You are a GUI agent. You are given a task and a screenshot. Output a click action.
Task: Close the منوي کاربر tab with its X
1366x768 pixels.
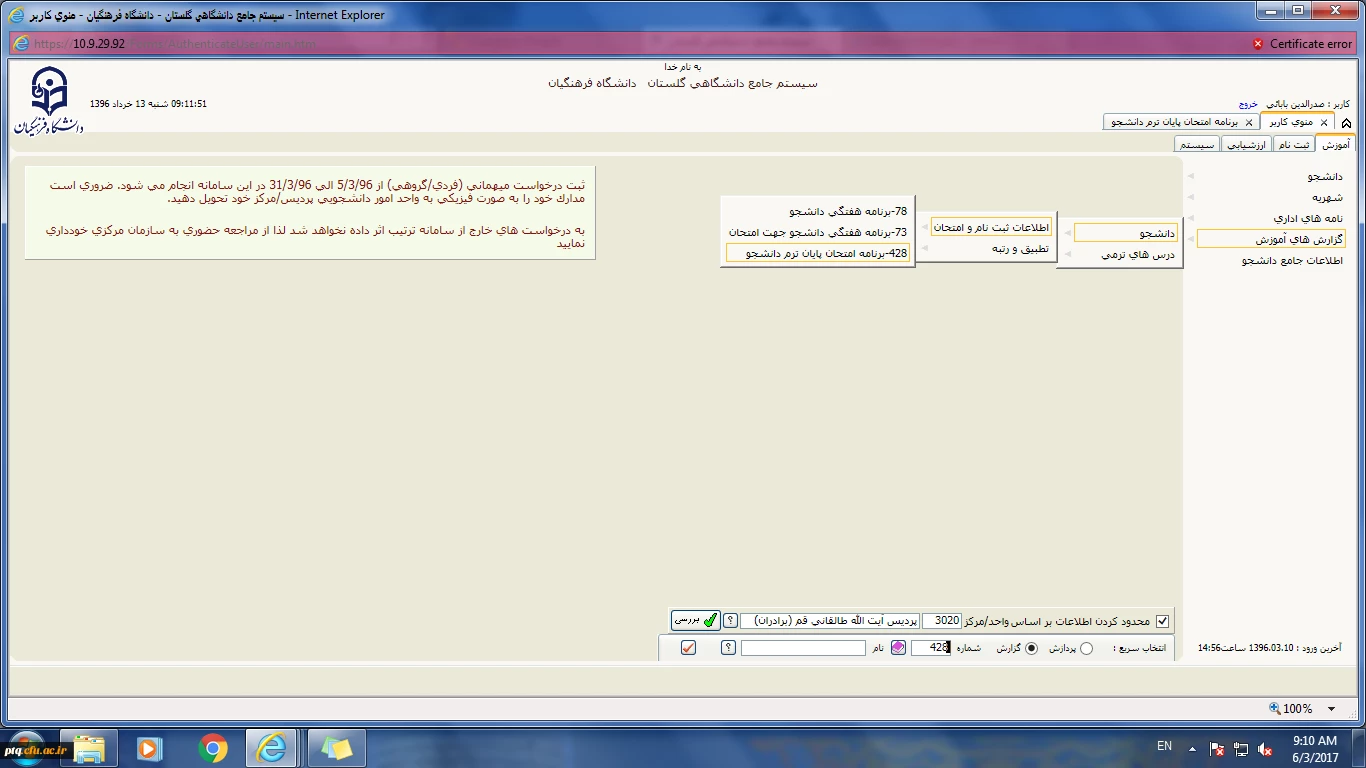(1324, 122)
